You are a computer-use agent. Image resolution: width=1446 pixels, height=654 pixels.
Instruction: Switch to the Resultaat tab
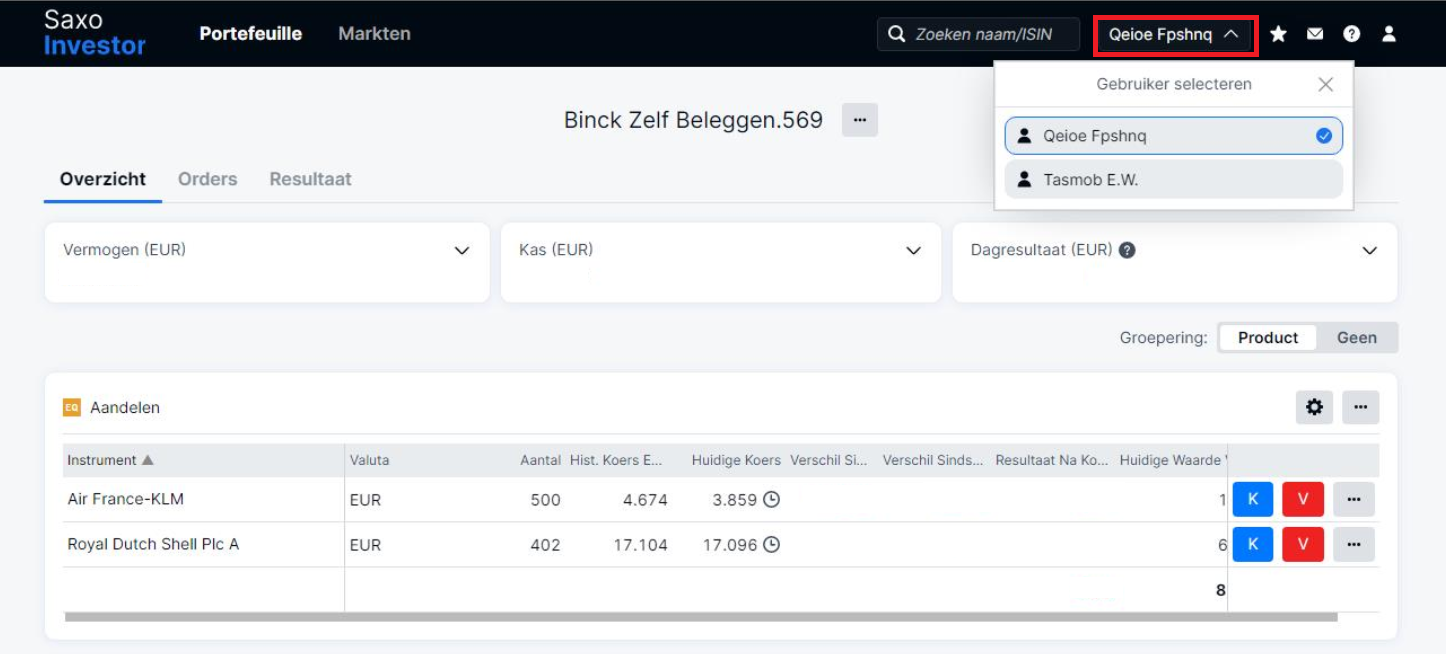[x=310, y=179]
